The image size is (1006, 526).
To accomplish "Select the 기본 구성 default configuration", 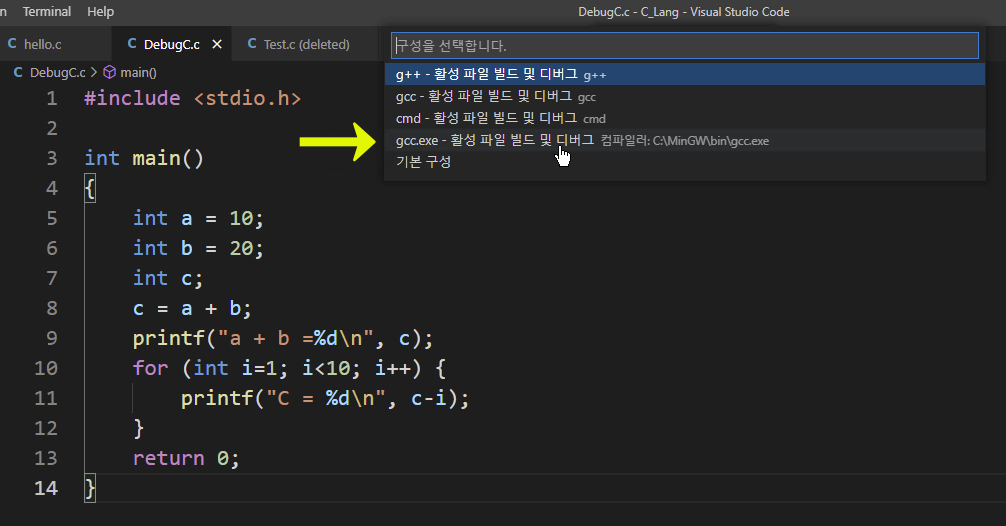I will pos(685,162).
